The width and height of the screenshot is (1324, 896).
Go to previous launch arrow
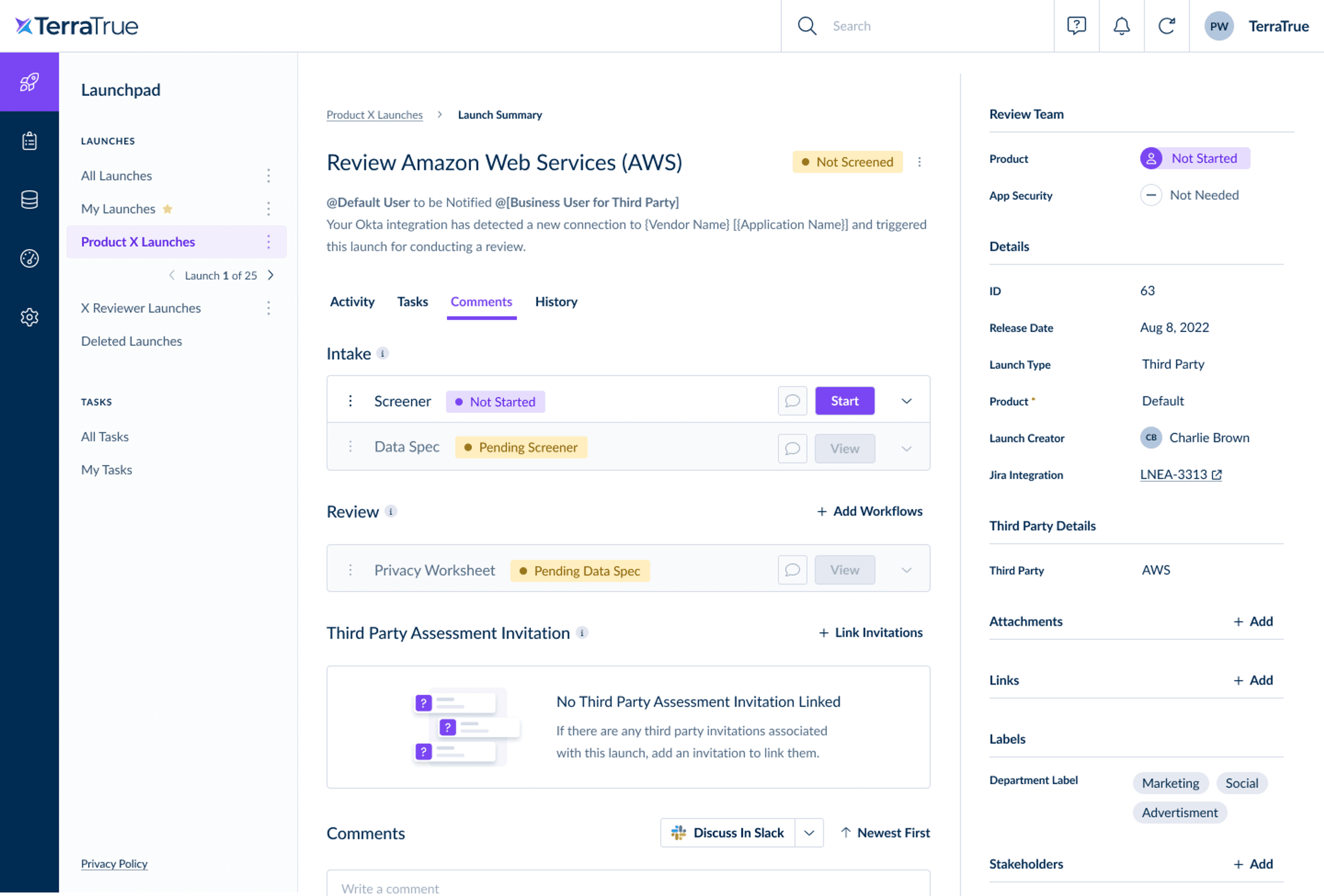pyautogui.click(x=171, y=275)
